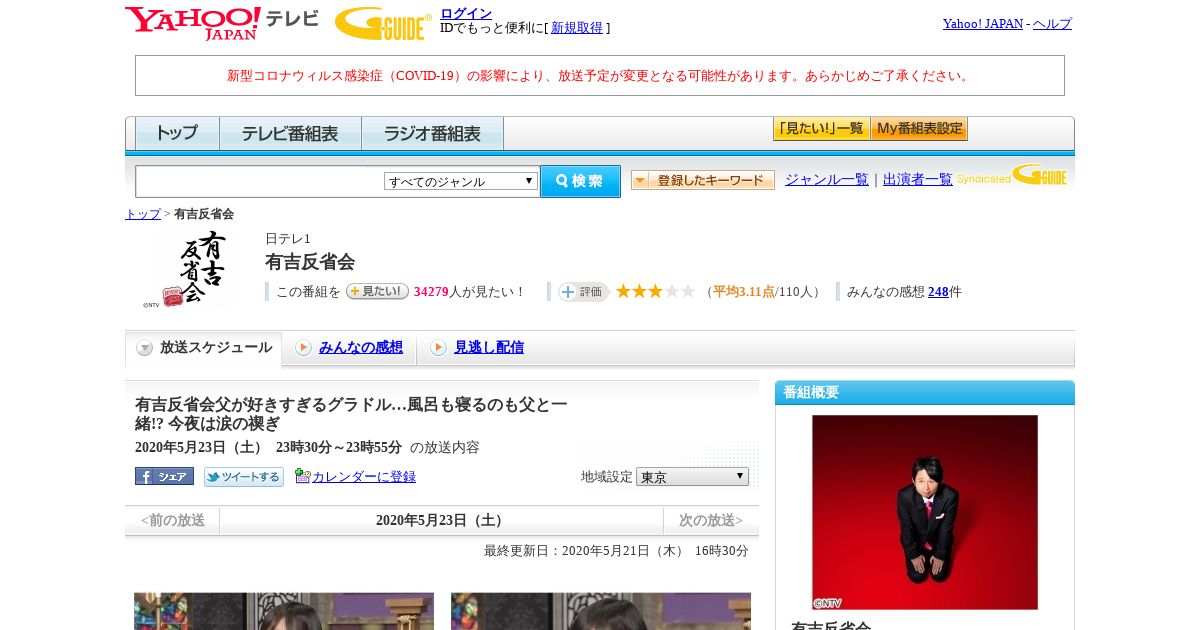Viewport: 1200px width, 630px height.
Task: Open the ジャンル一覧 link
Action: [x=827, y=180]
